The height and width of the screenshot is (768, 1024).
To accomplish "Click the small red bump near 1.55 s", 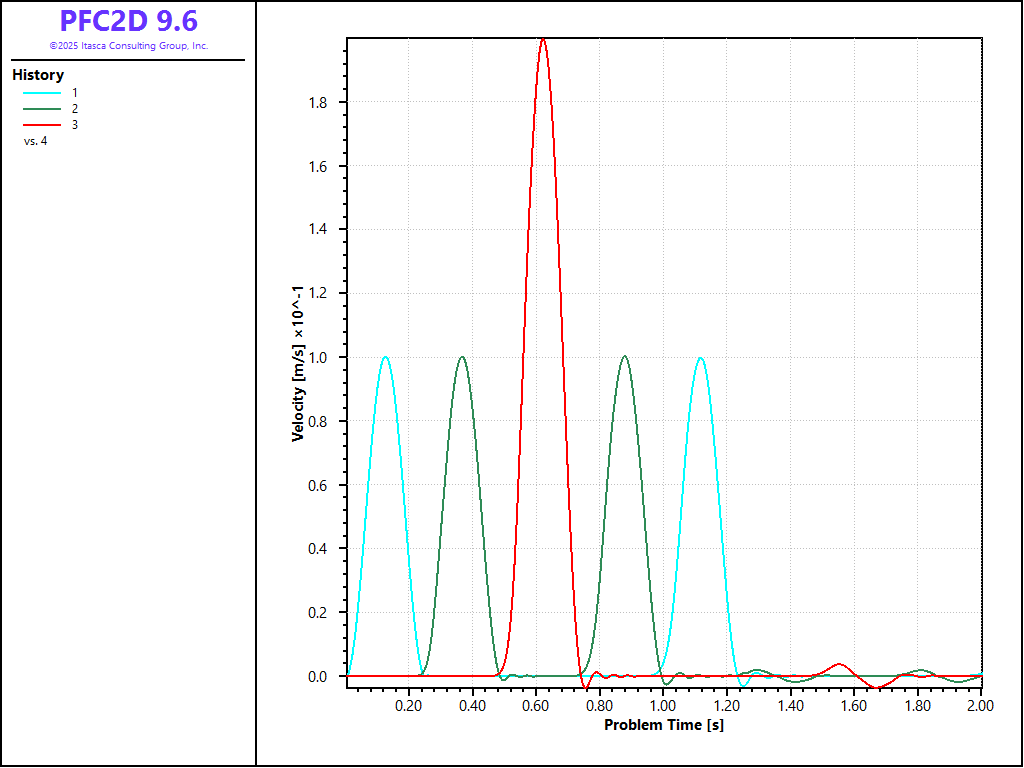I will (x=839, y=665).
